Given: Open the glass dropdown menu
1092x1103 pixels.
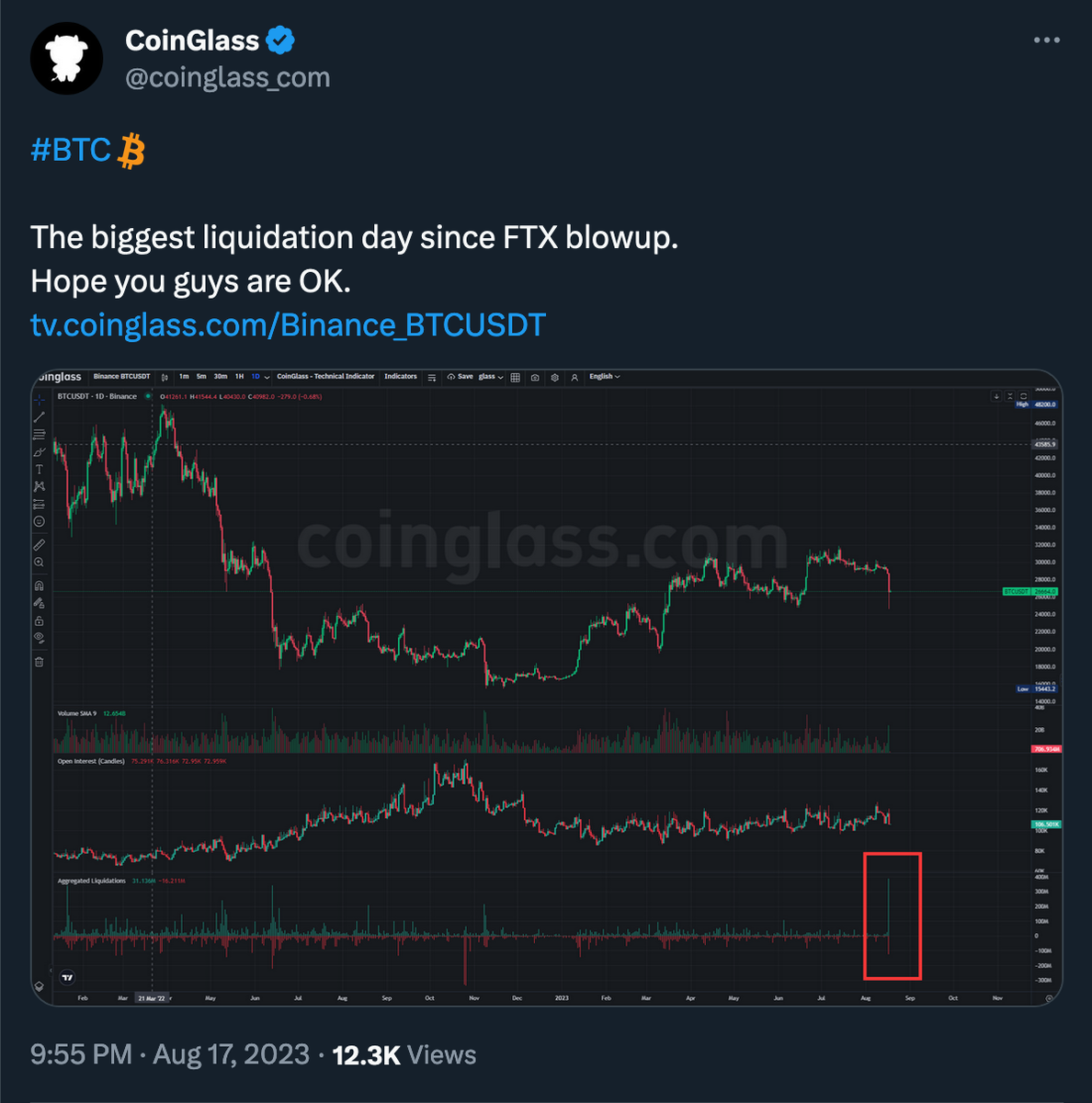Looking at the screenshot, I should click(x=493, y=377).
